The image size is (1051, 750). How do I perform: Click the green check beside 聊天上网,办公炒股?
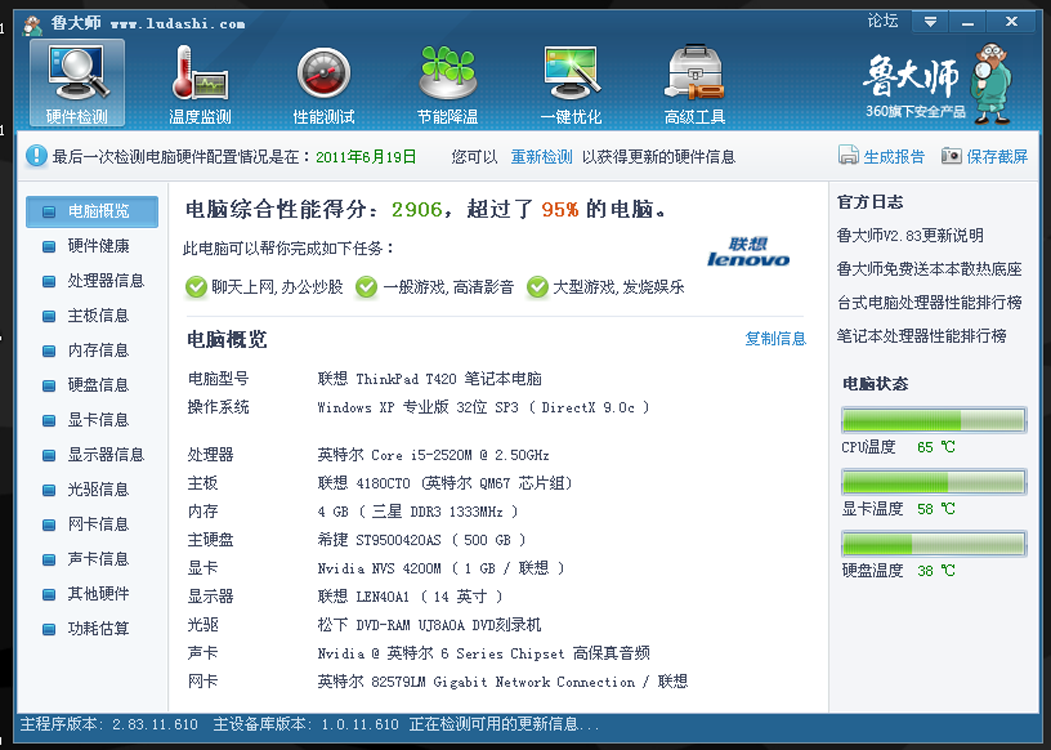point(196,287)
